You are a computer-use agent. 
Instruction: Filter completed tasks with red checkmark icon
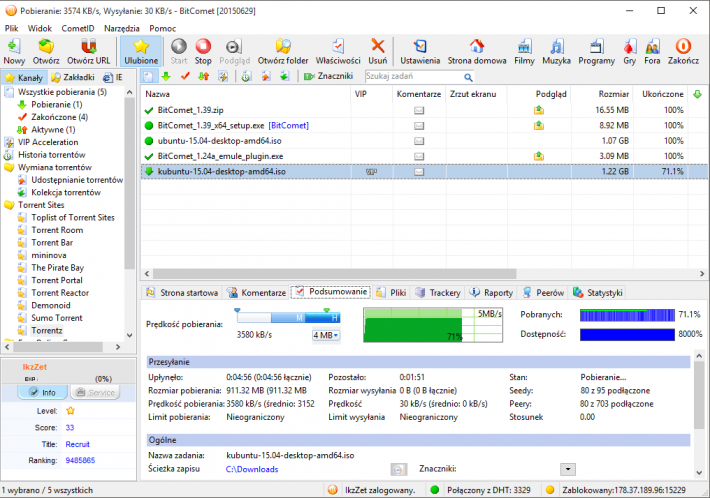[x=185, y=77]
